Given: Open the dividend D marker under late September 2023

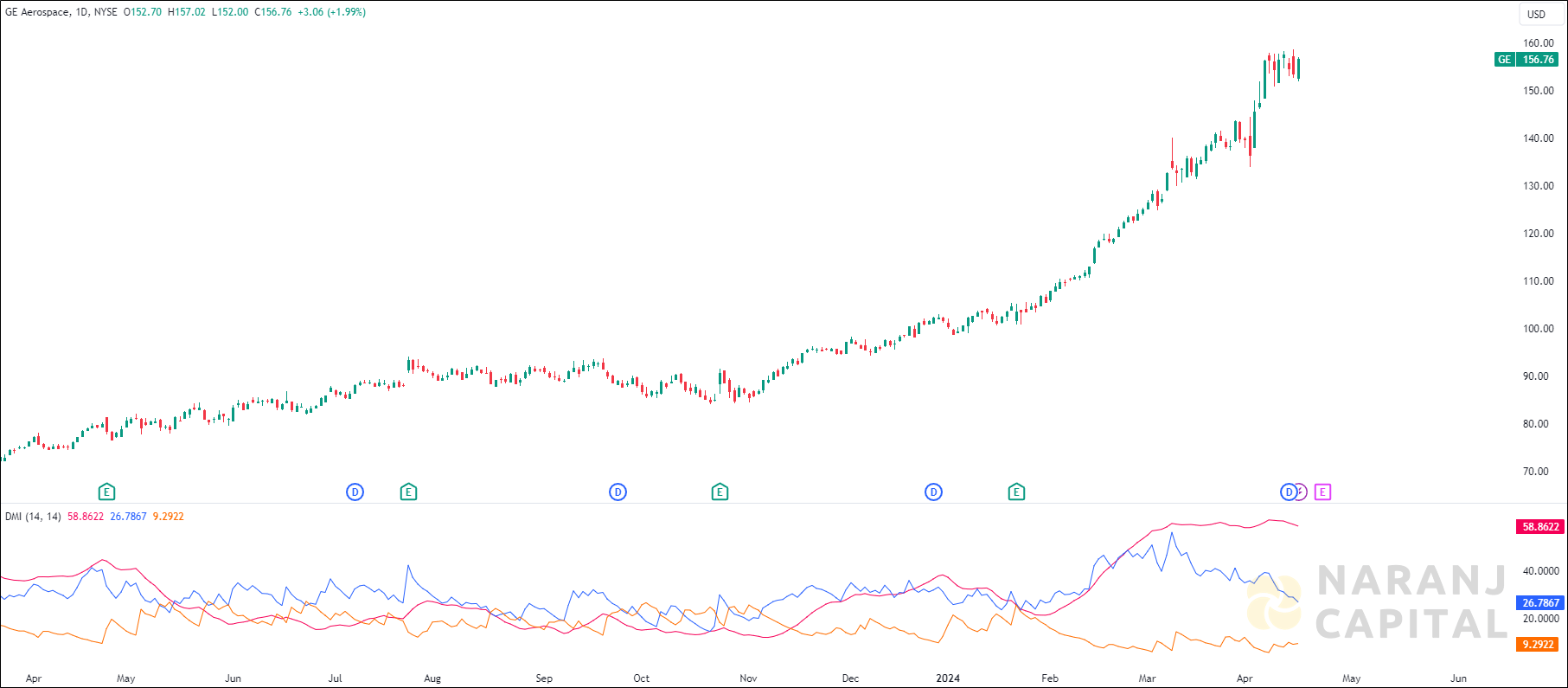Looking at the screenshot, I should pyautogui.click(x=618, y=492).
